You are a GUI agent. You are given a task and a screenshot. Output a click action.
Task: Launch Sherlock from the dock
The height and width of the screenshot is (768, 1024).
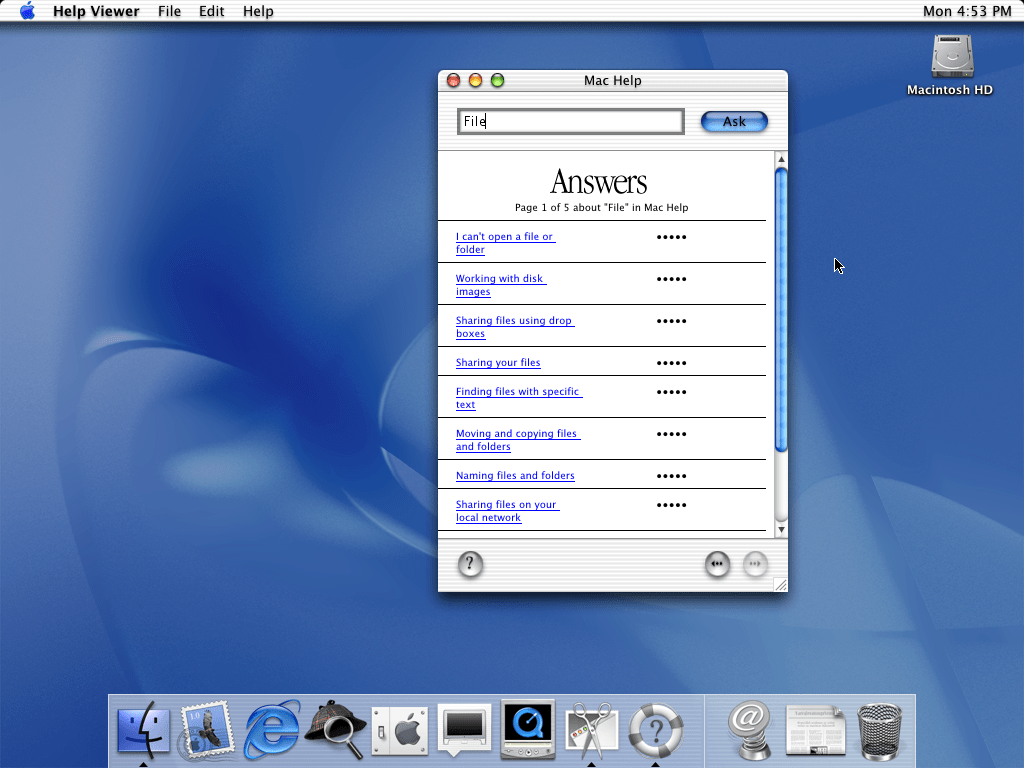[335, 729]
